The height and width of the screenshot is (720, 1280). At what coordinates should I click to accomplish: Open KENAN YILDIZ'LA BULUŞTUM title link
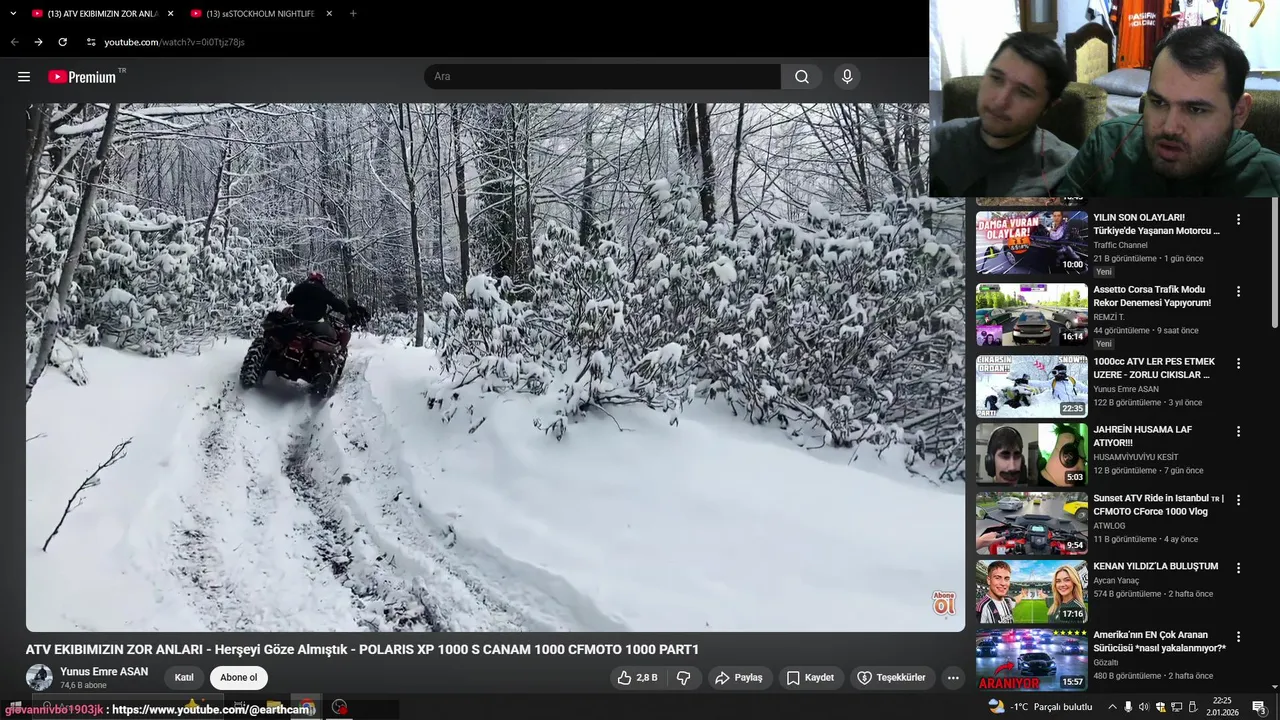[1155, 566]
